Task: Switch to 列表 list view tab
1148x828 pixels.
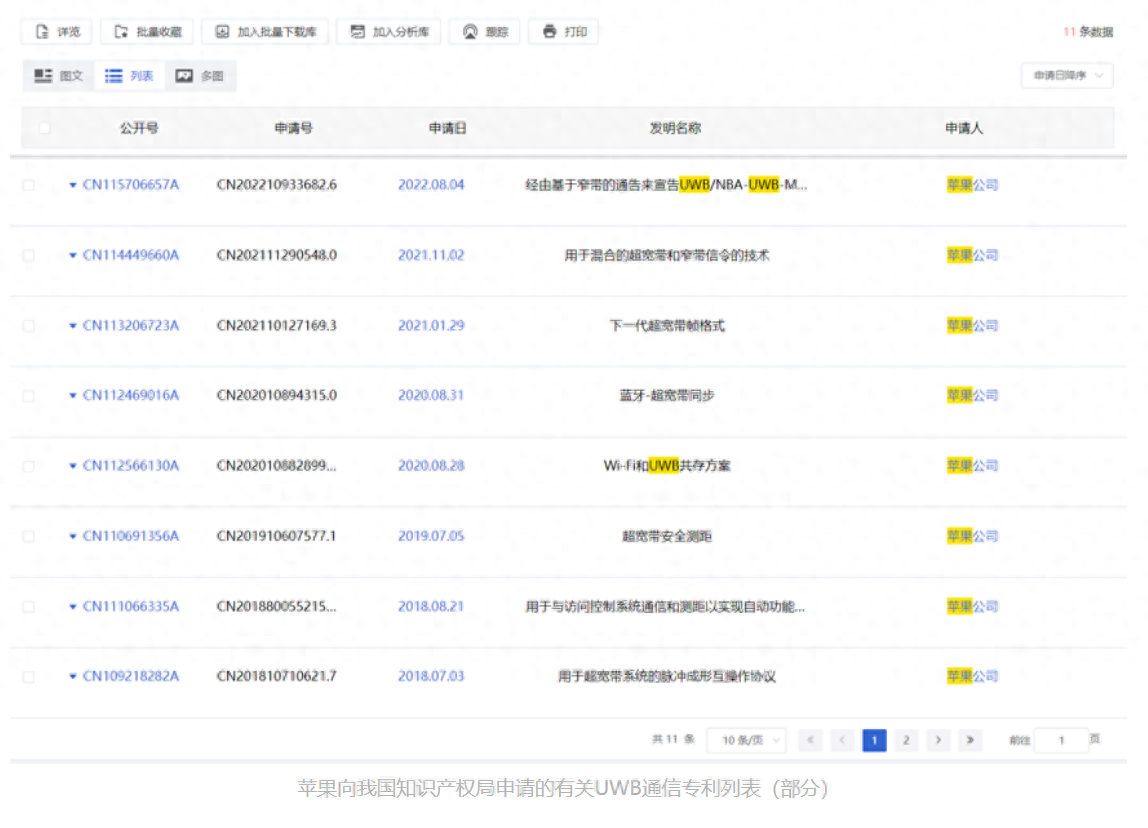Action: 129,75
